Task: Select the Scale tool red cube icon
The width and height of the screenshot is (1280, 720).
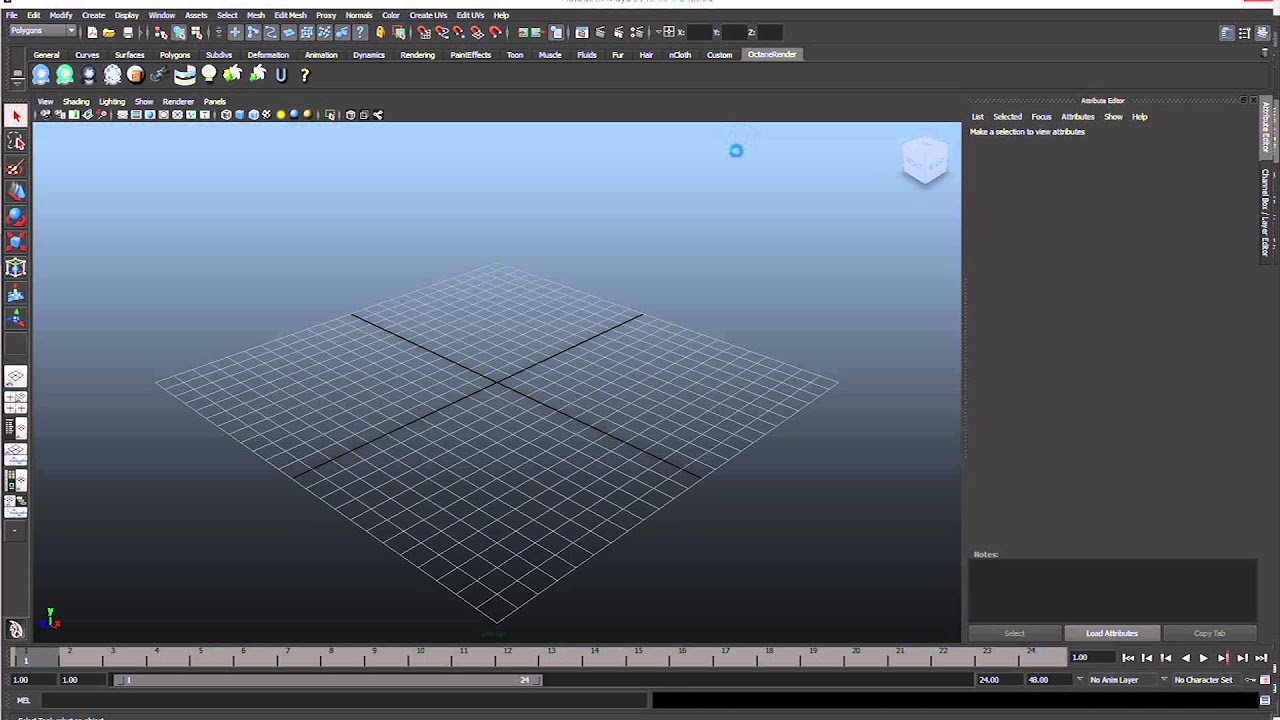Action: (x=16, y=241)
